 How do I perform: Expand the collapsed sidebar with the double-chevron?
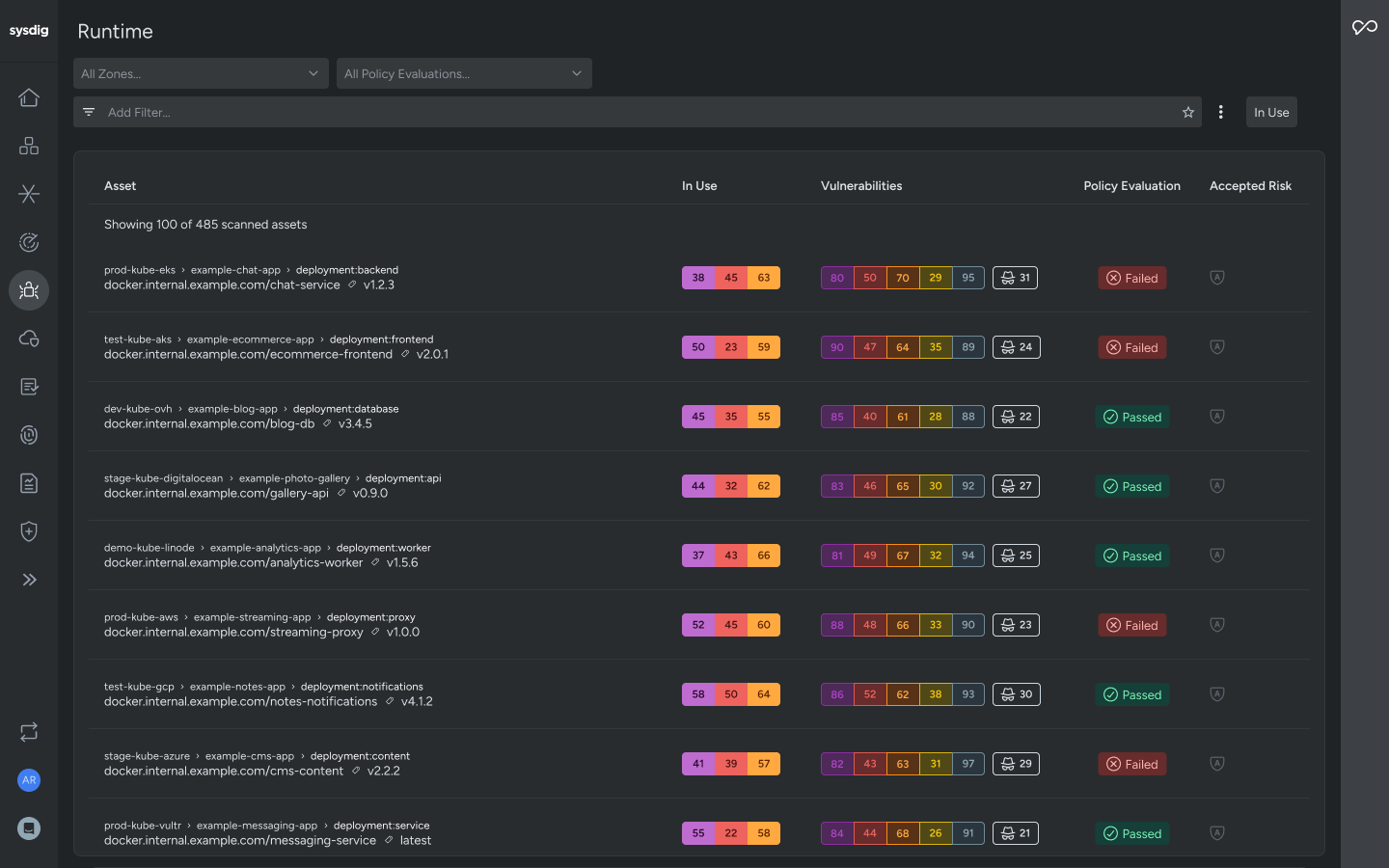[x=29, y=580]
